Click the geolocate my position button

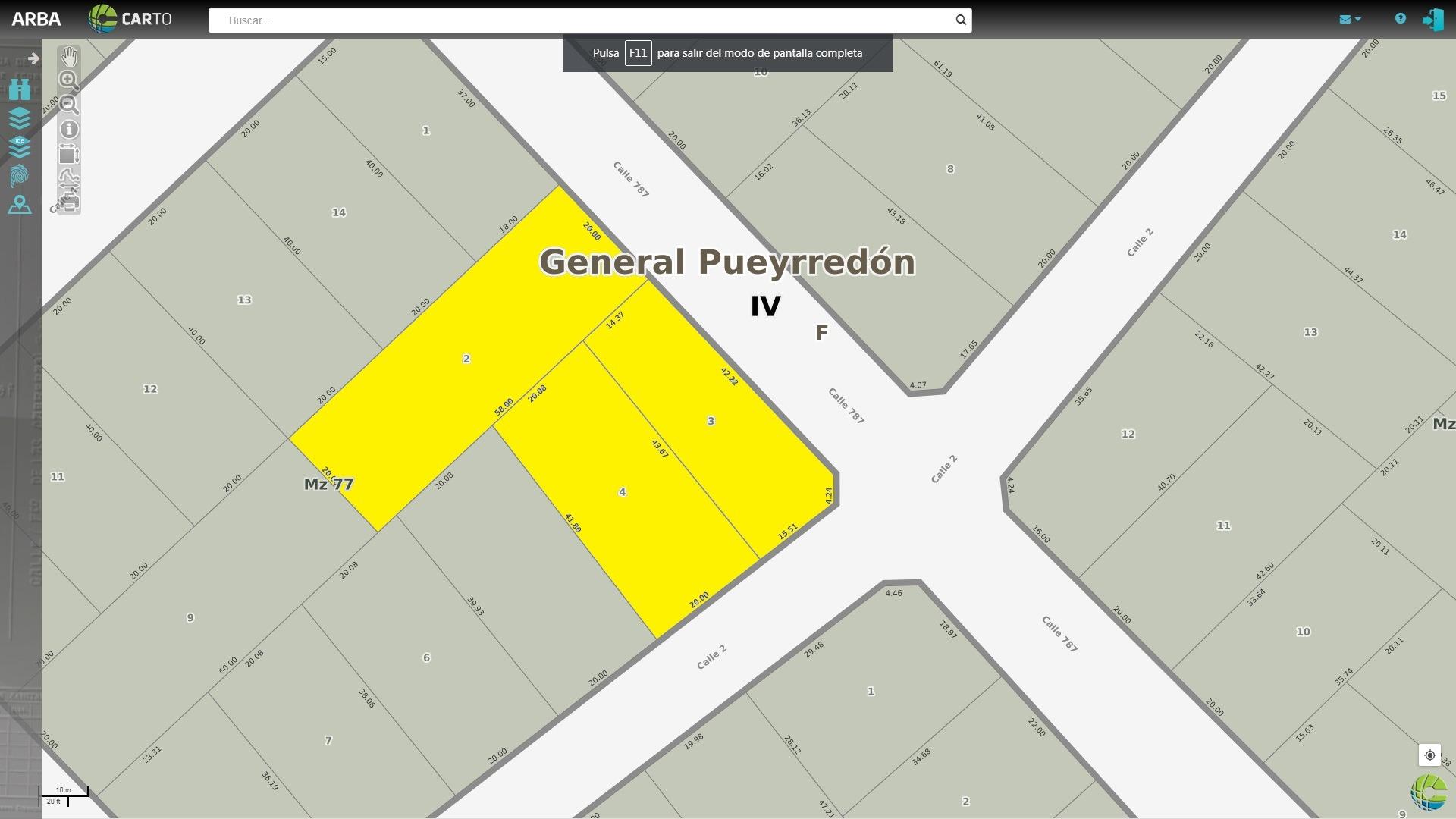pyautogui.click(x=1429, y=755)
